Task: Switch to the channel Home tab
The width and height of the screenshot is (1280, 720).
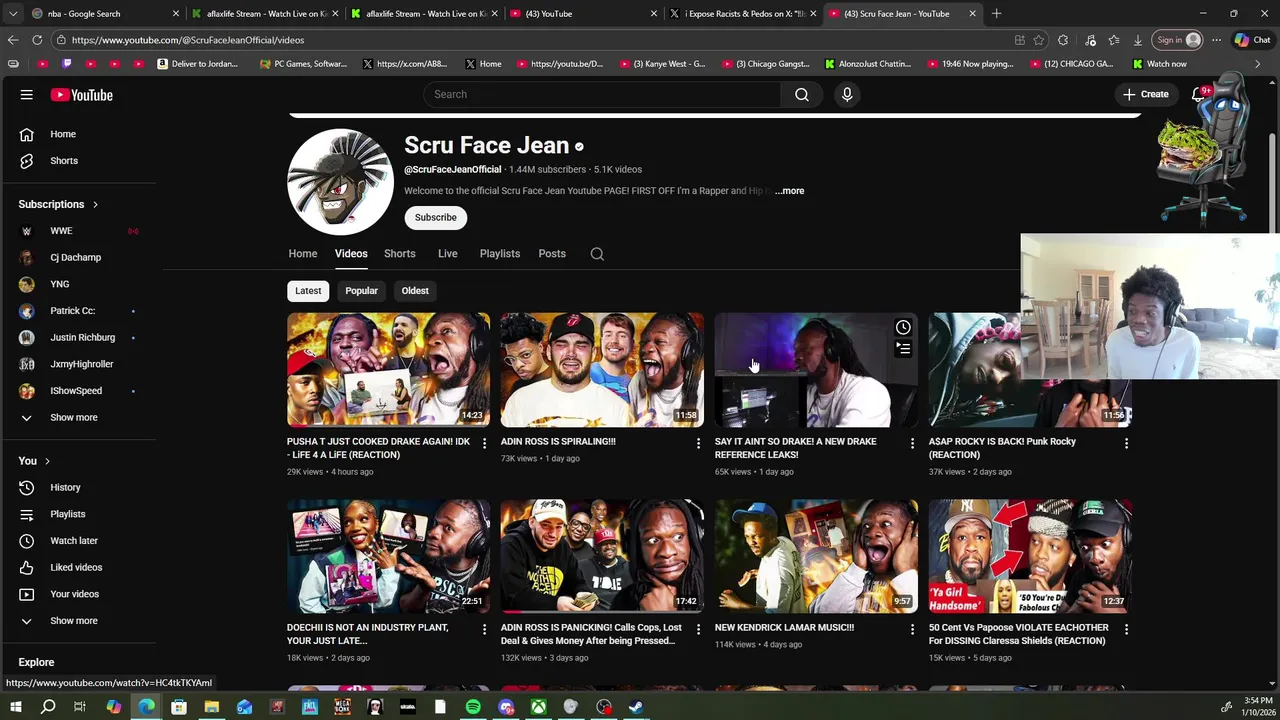Action: (x=303, y=254)
